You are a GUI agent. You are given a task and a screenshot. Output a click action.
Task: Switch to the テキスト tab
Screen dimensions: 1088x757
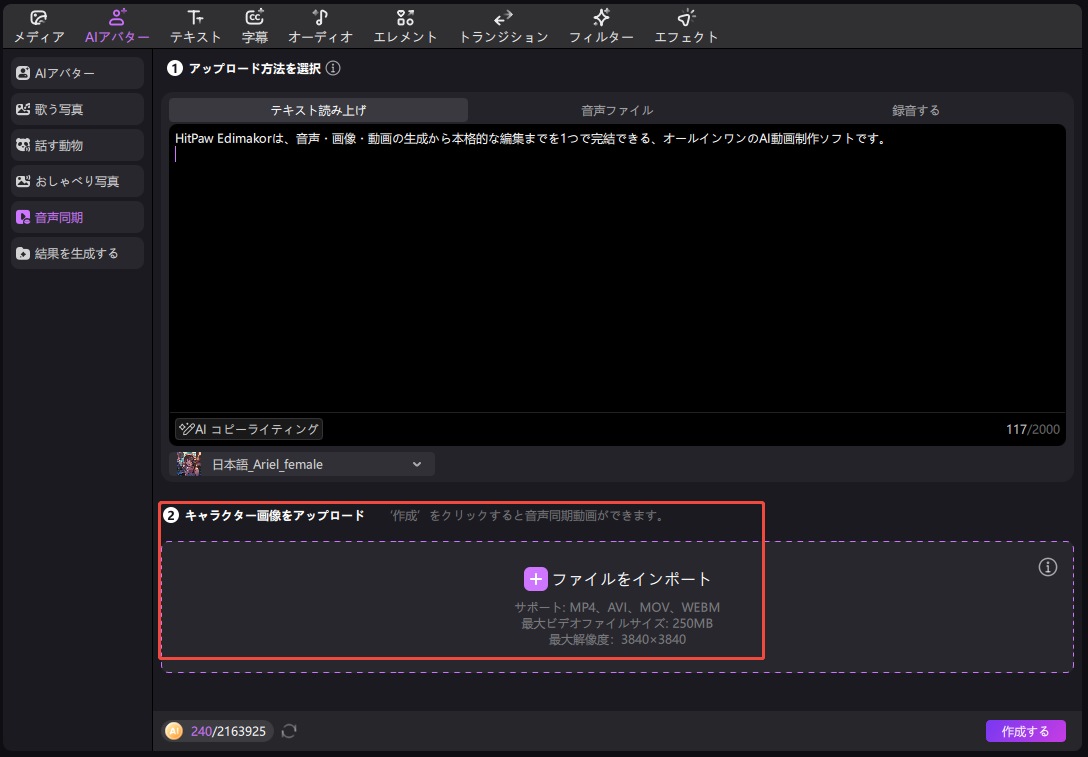coord(196,26)
